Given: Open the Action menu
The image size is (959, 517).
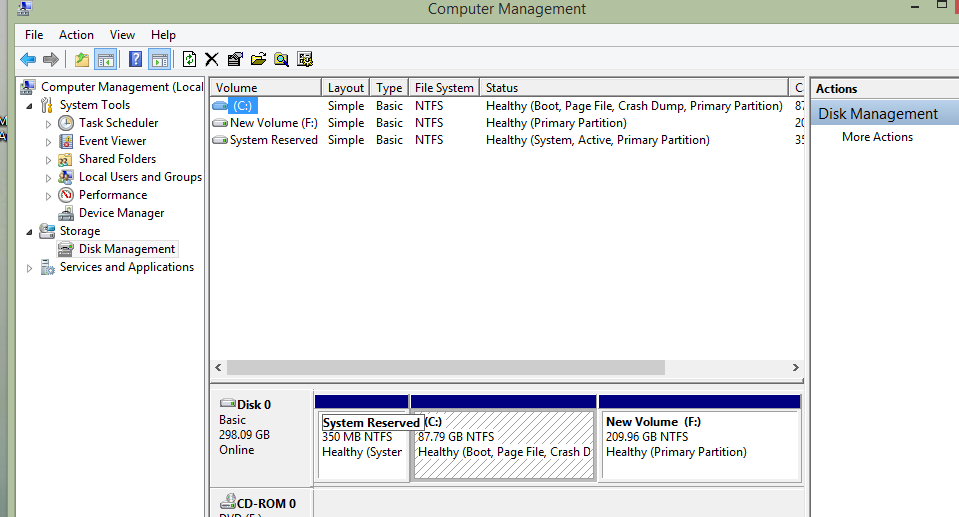Looking at the screenshot, I should [x=76, y=35].
